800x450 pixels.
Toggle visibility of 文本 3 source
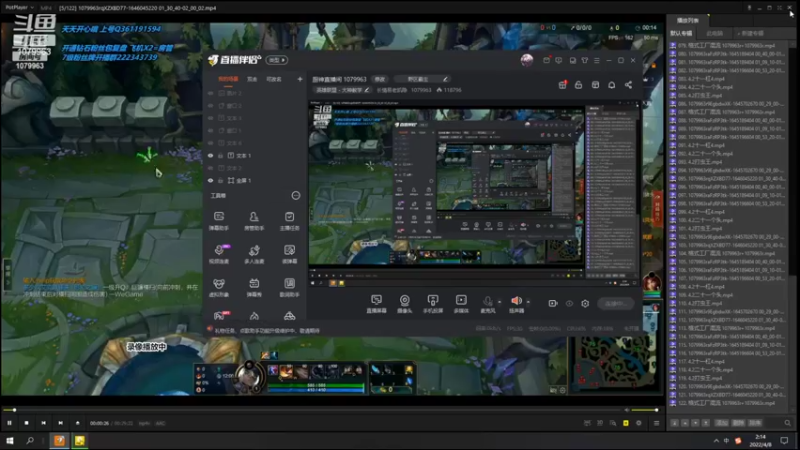210,118
